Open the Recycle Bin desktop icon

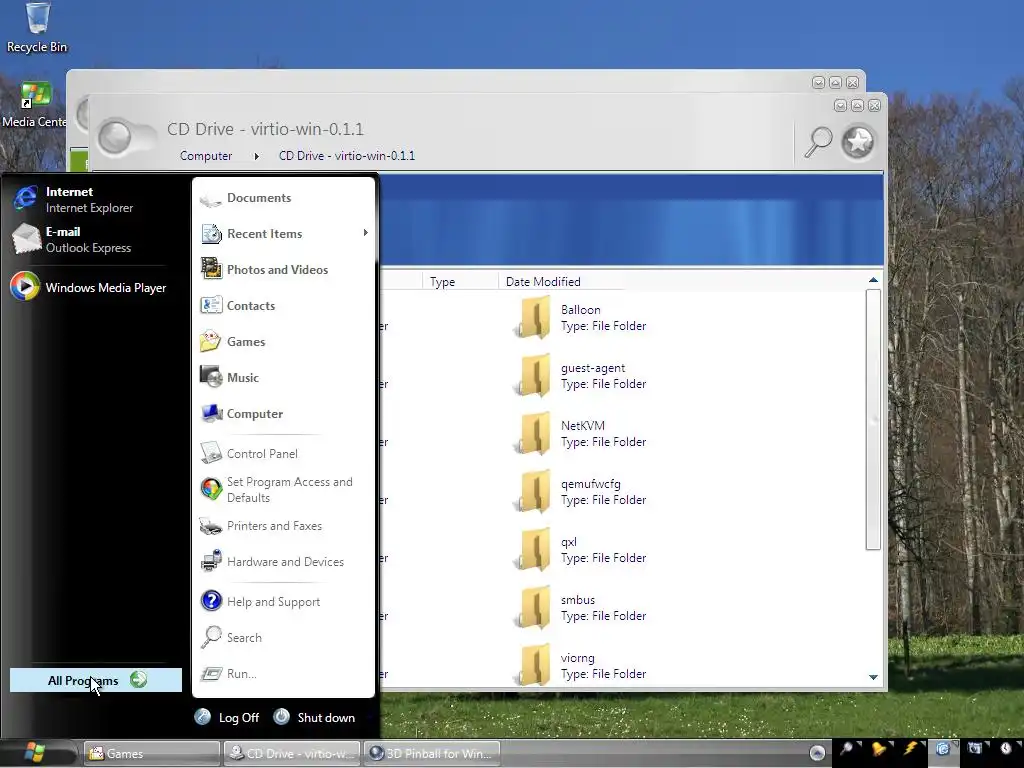tap(37, 28)
